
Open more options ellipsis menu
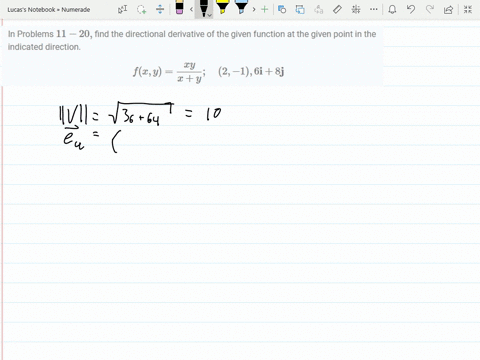coord(374,9)
